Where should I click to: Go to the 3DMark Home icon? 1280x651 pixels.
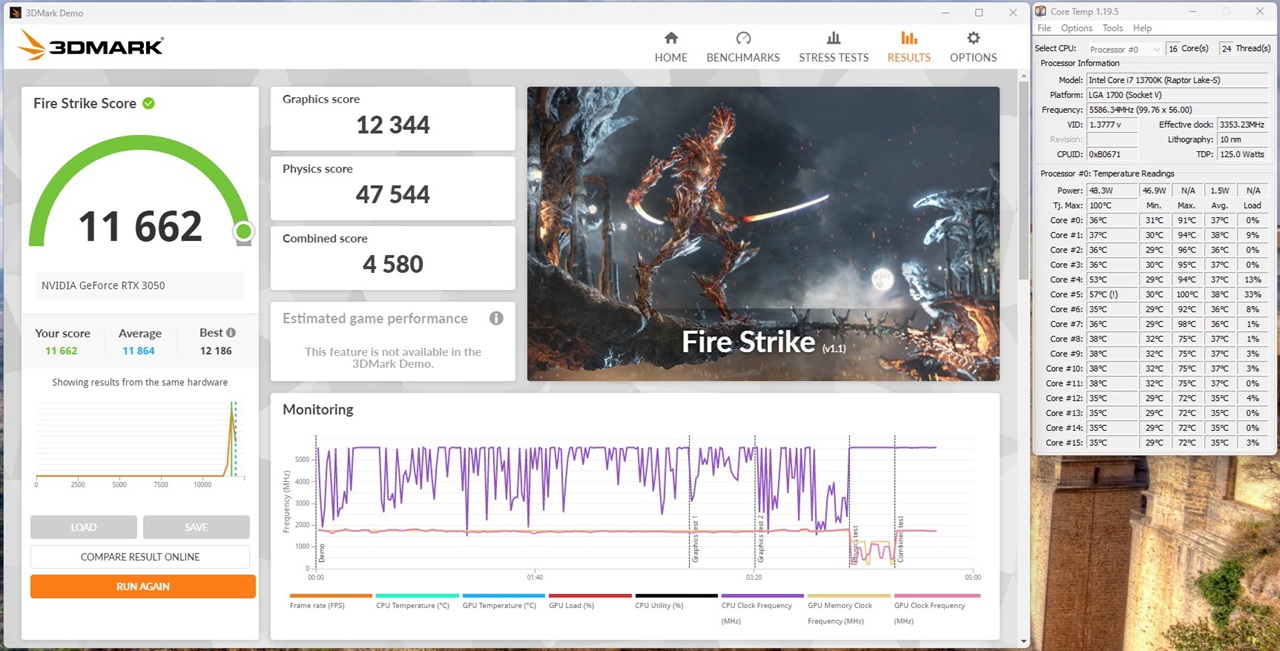pos(671,38)
